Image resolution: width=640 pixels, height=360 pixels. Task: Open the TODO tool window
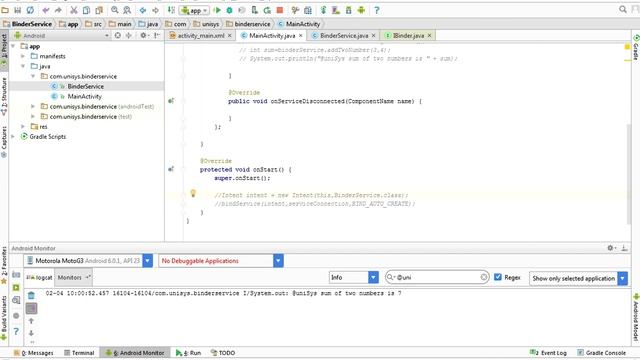pyautogui.click(x=223, y=353)
